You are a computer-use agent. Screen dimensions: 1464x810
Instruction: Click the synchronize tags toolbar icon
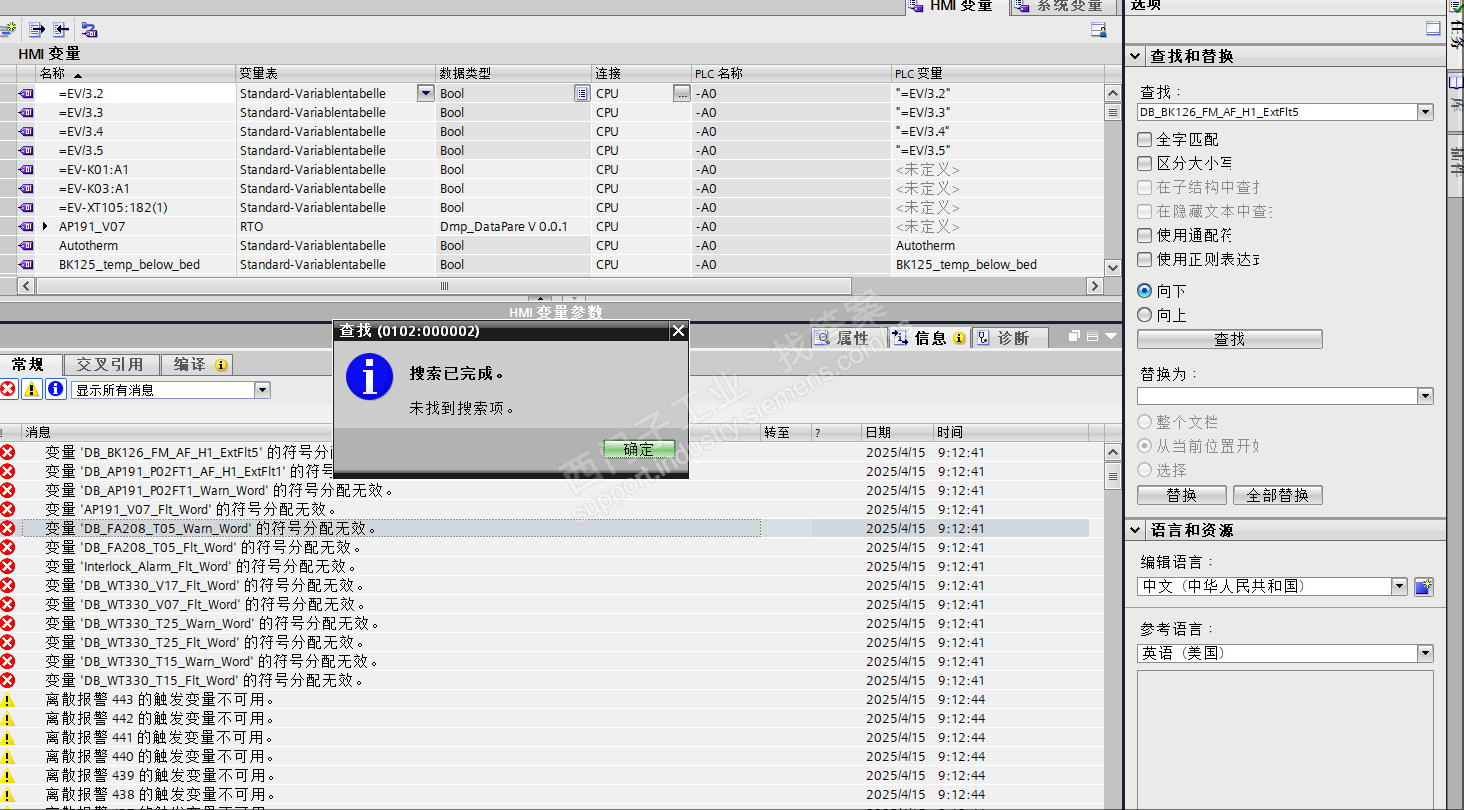[89, 30]
